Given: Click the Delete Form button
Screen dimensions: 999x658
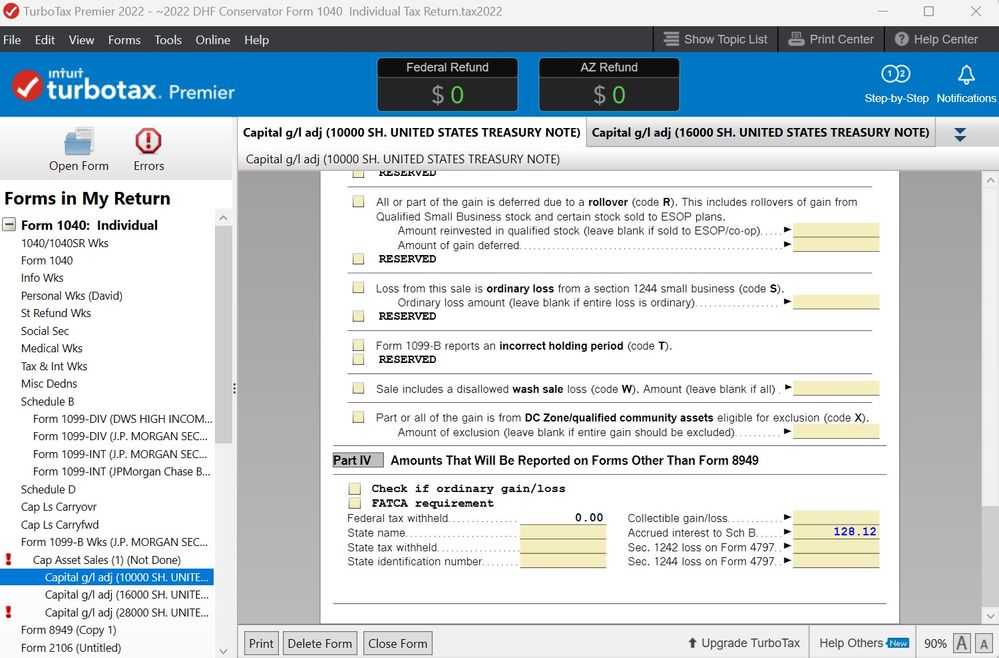Looking at the screenshot, I should (320, 643).
